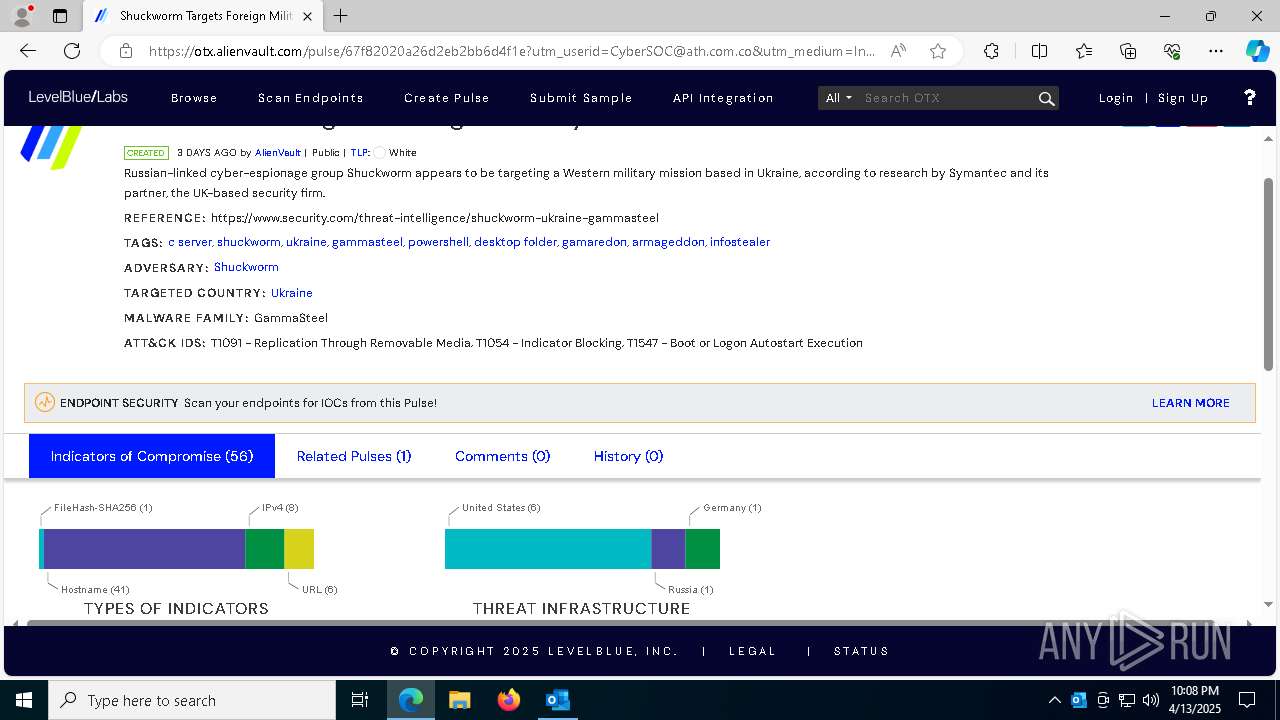The width and height of the screenshot is (1280, 720).
Task: Switch to Related Pulses tab
Action: (354, 456)
